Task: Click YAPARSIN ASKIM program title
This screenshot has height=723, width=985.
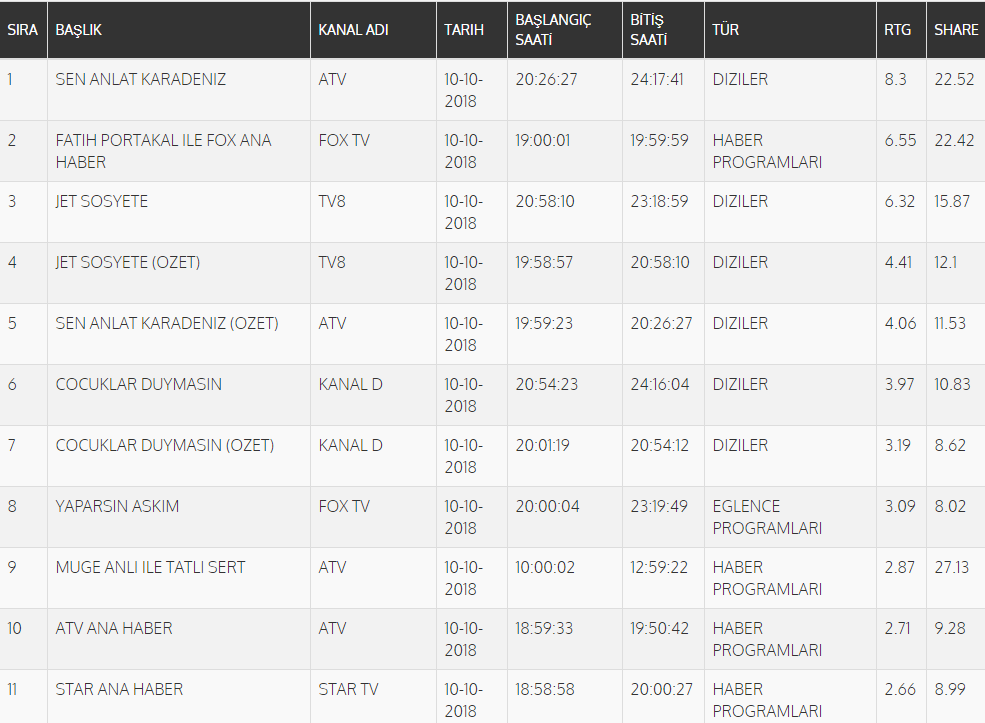Action: (118, 506)
